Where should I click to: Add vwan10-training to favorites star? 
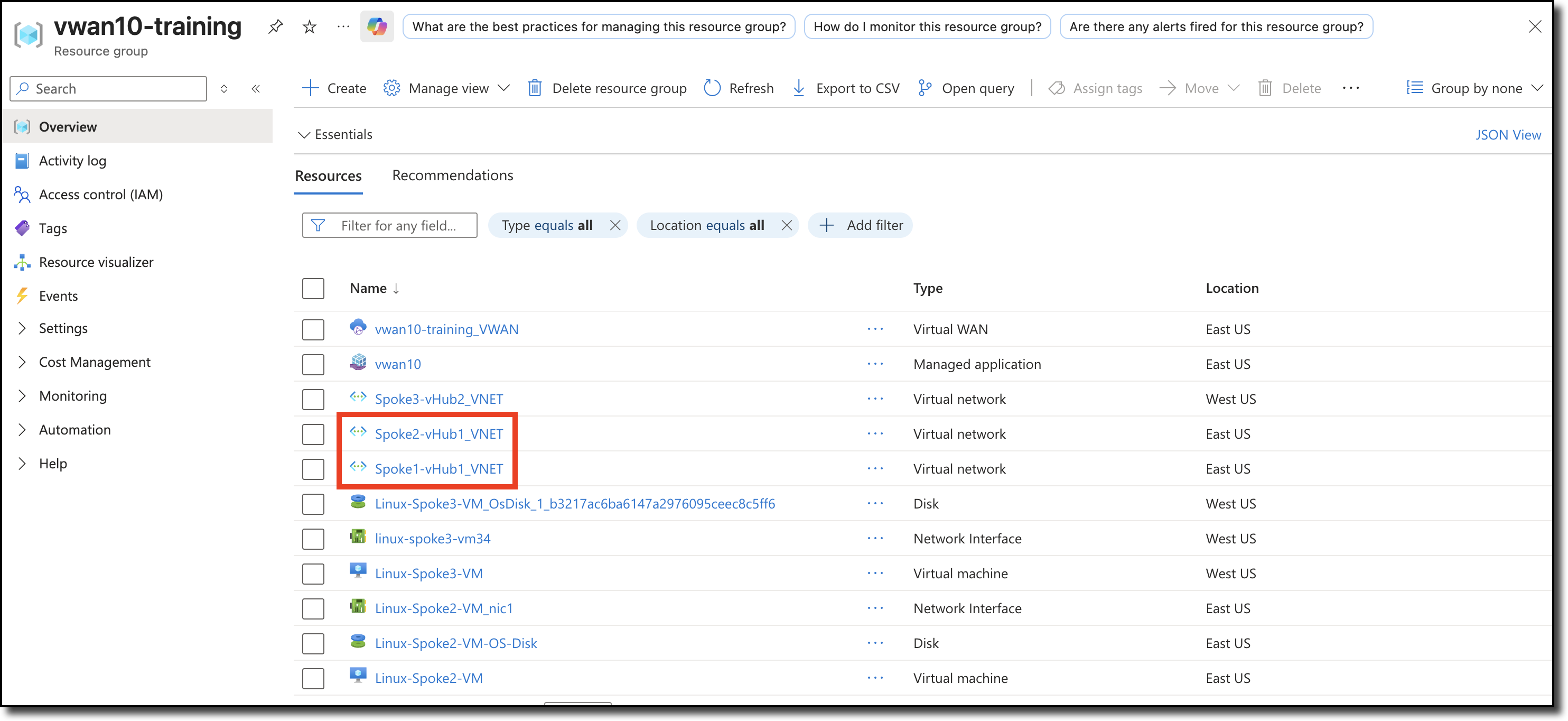(309, 26)
